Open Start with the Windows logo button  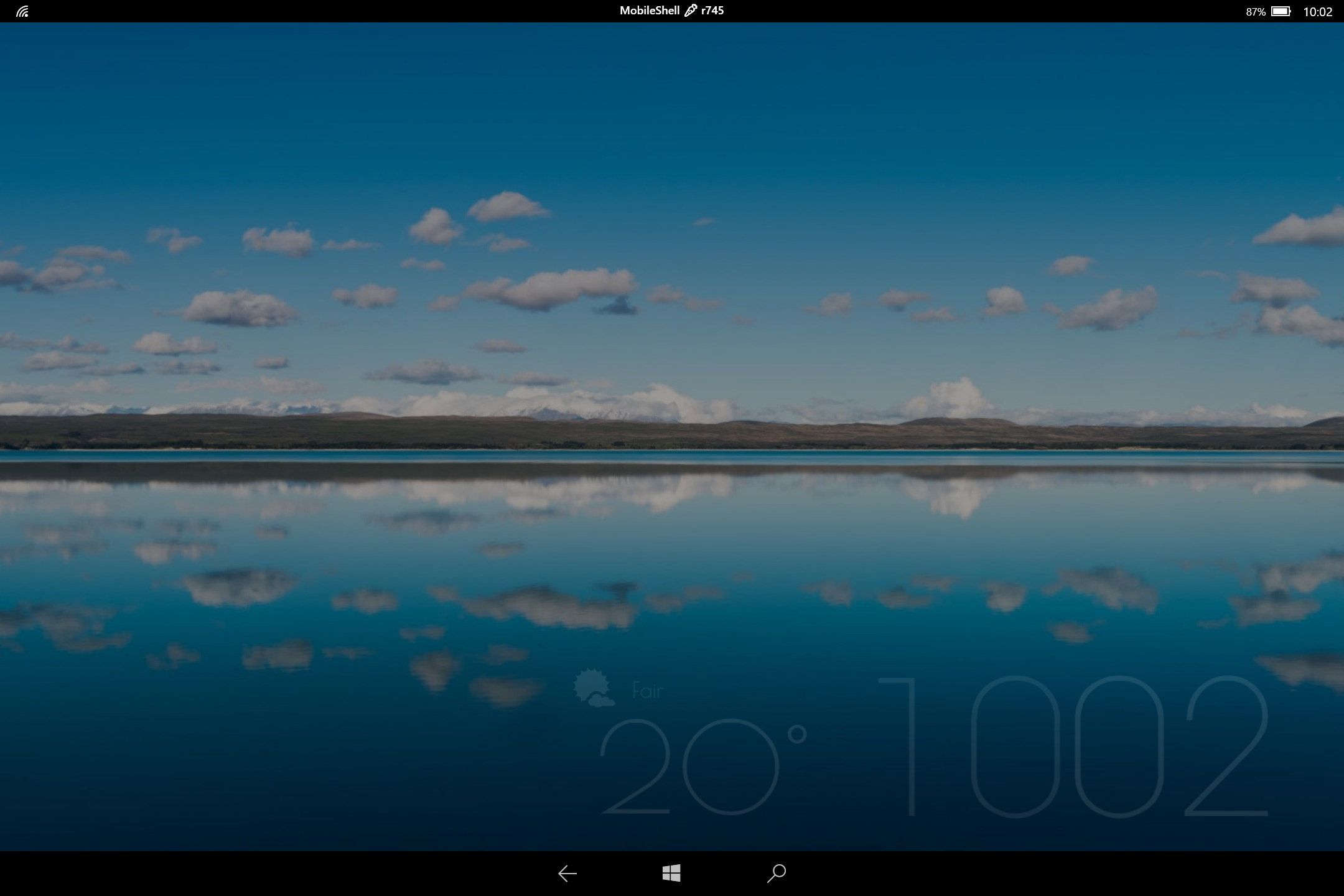(671, 873)
